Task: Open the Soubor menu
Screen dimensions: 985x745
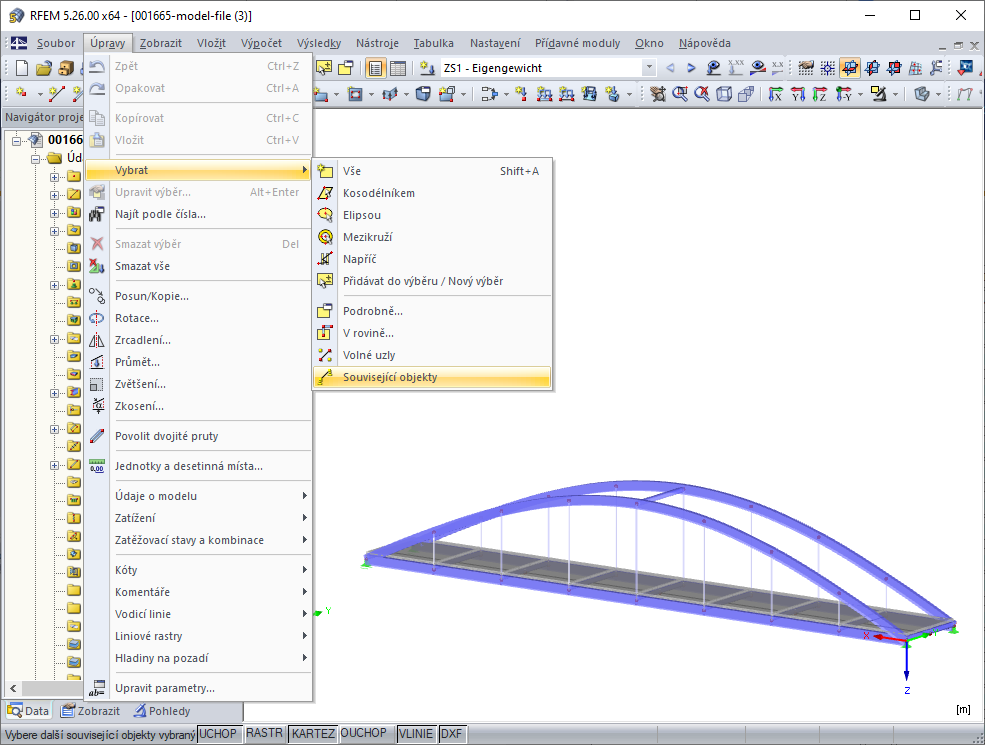Action: [55, 43]
